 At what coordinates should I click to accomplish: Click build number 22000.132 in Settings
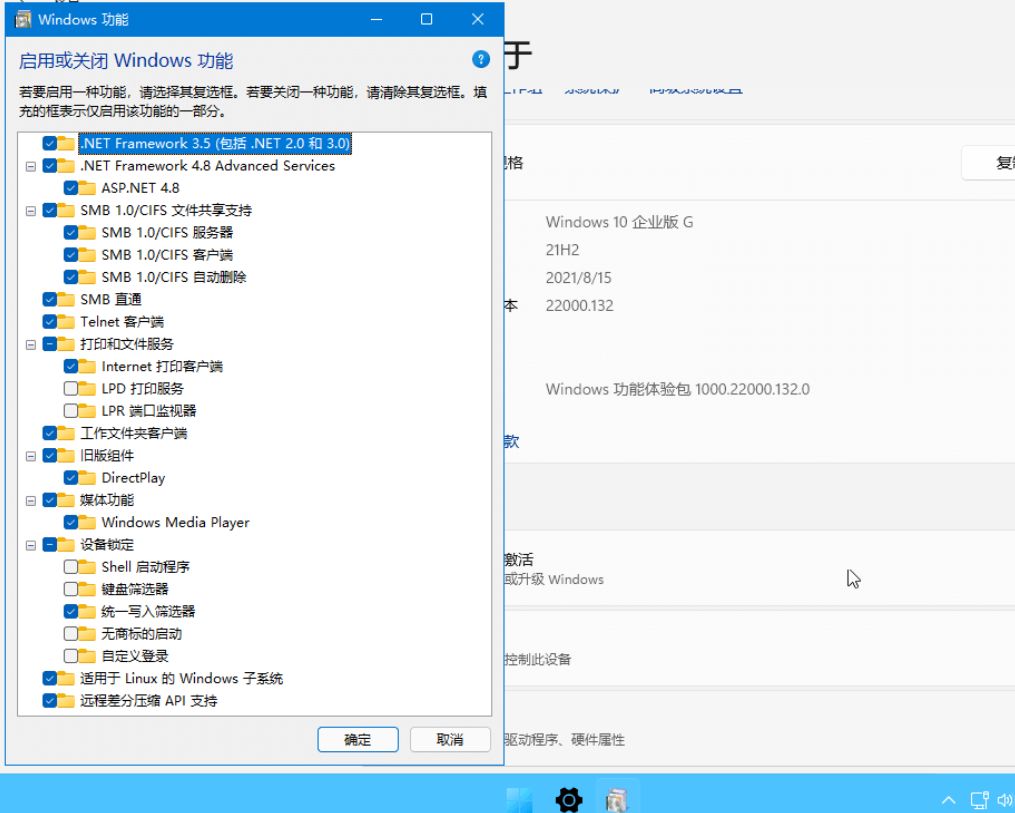(x=579, y=306)
